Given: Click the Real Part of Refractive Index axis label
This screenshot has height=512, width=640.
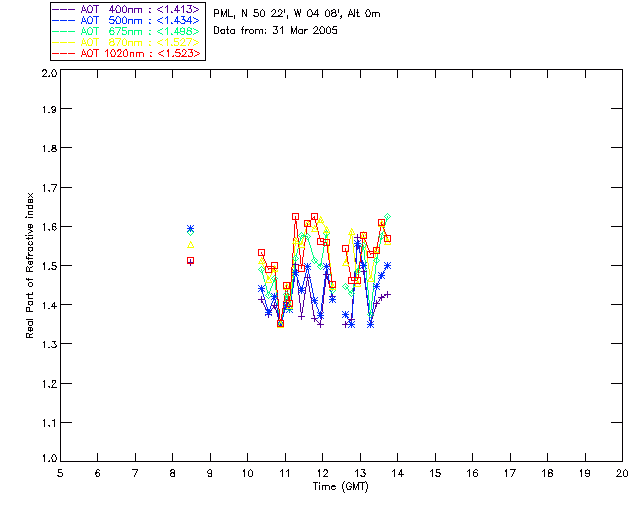Looking at the screenshot, I should [x=29, y=265].
